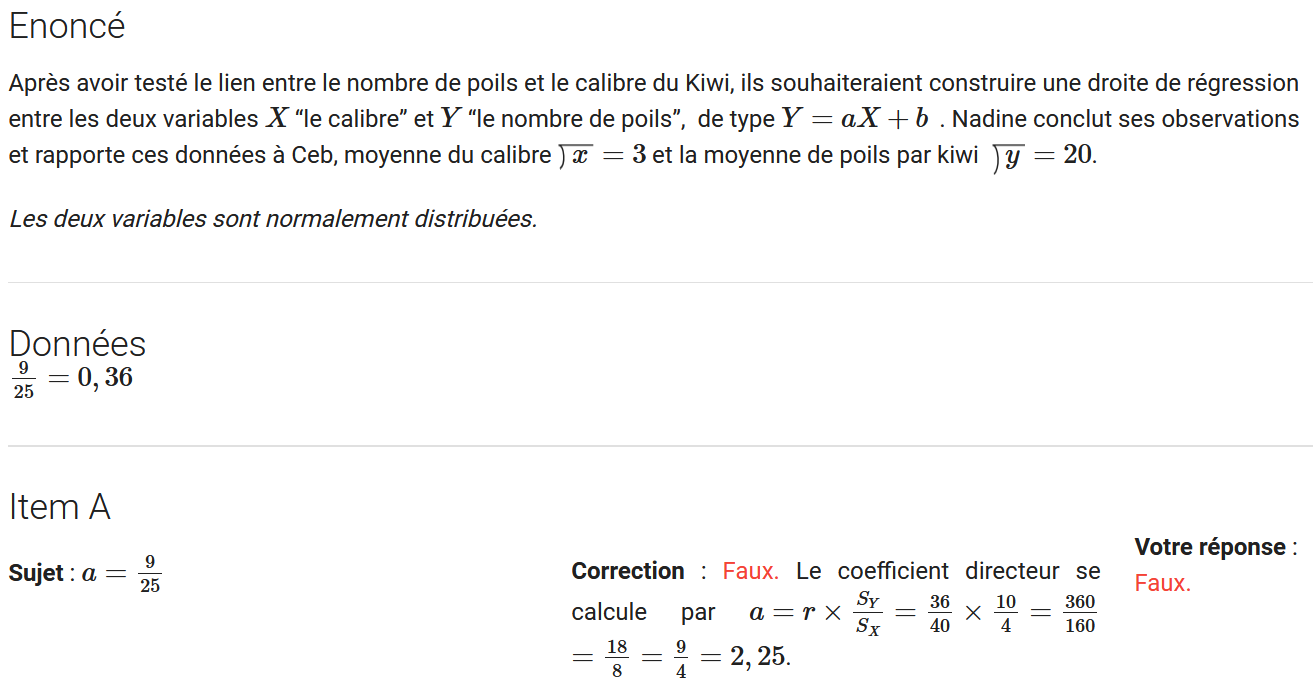Click the Sujet label
The image size is (1313, 695).
point(36,573)
